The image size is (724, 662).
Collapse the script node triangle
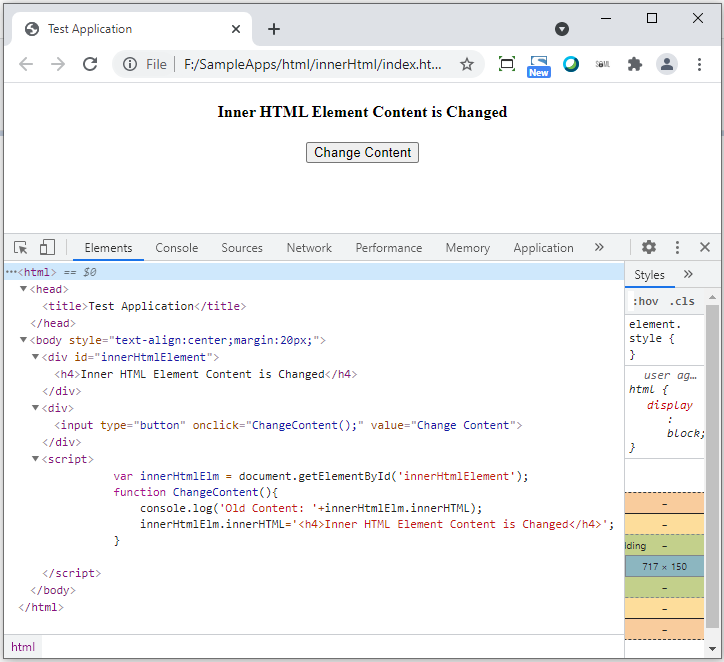click(x=35, y=459)
